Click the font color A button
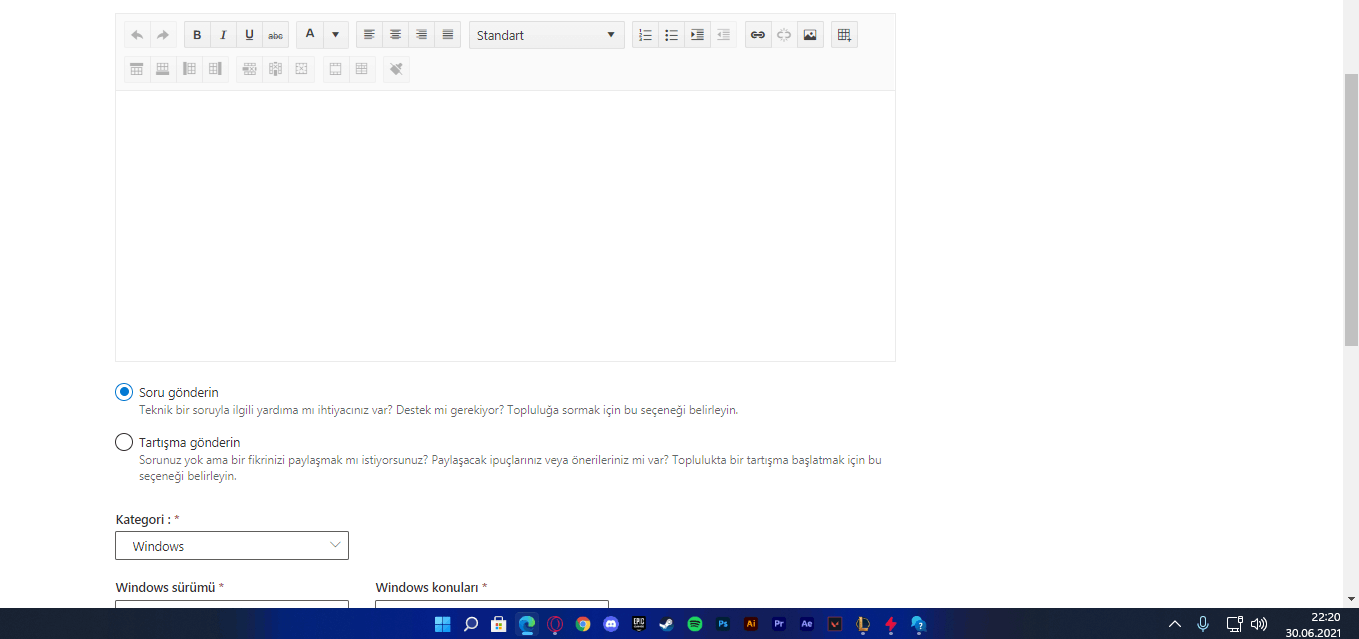The height and width of the screenshot is (639, 1359). click(x=310, y=35)
